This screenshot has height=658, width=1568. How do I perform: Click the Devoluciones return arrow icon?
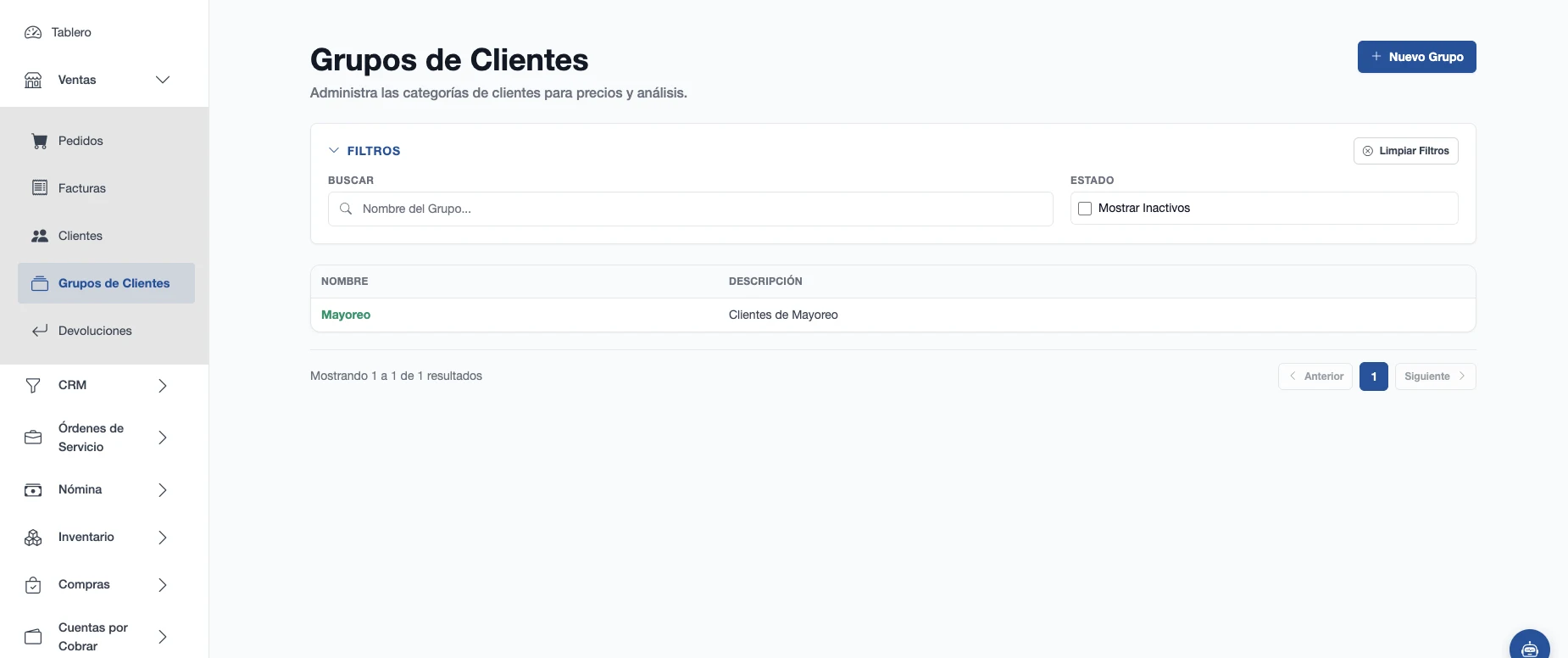(x=40, y=331)
